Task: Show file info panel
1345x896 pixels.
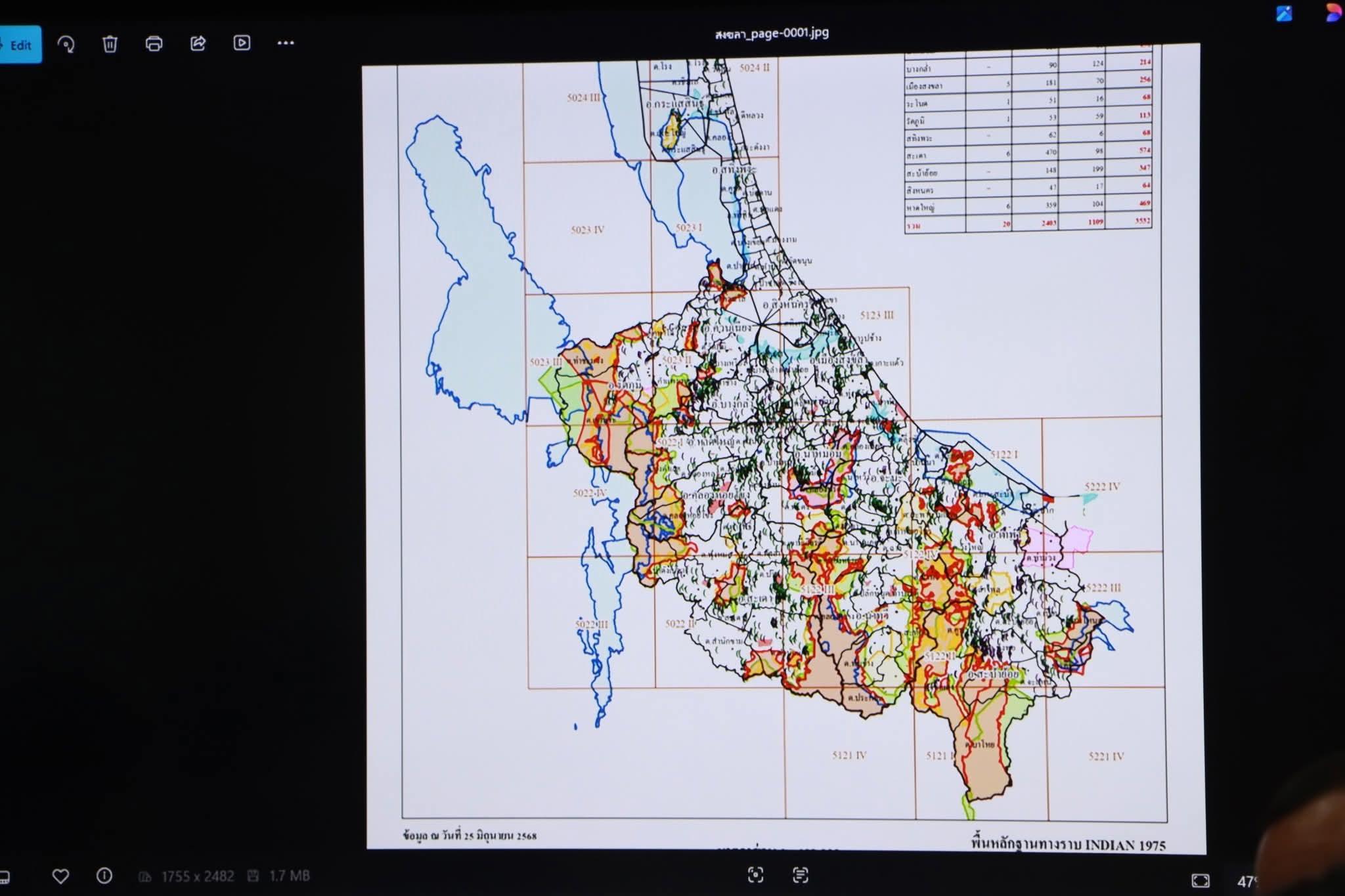Action: click(x=104, y=876)
